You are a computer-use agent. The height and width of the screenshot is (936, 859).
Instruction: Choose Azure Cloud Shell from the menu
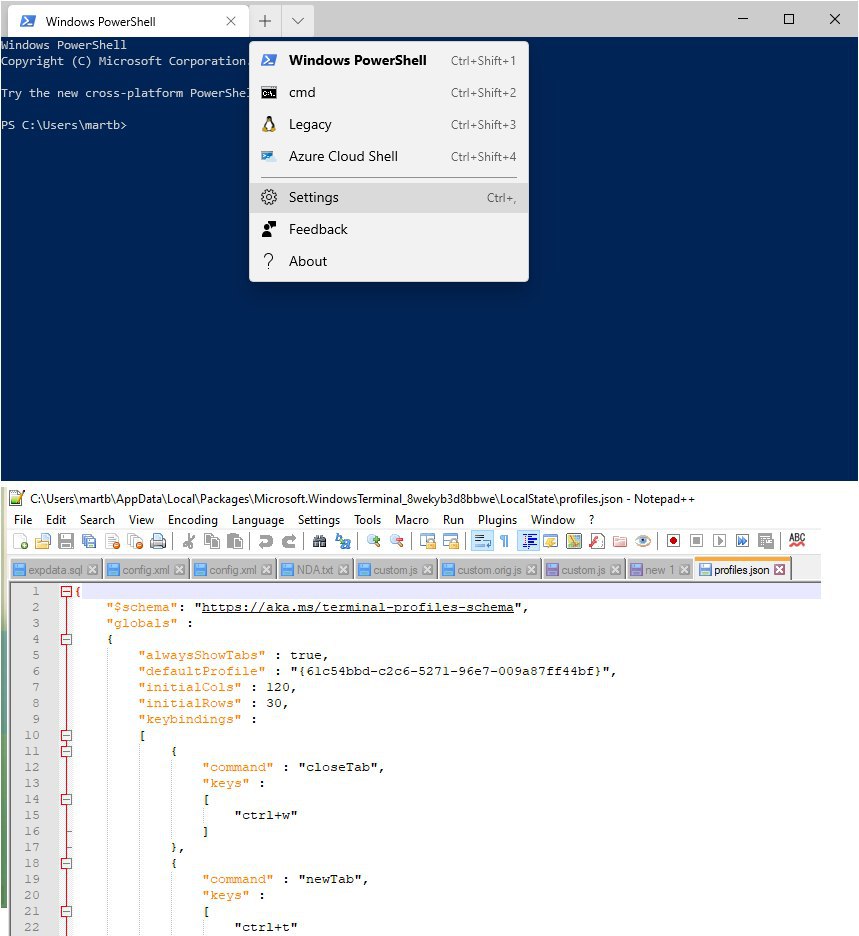[x=389, y=156]
